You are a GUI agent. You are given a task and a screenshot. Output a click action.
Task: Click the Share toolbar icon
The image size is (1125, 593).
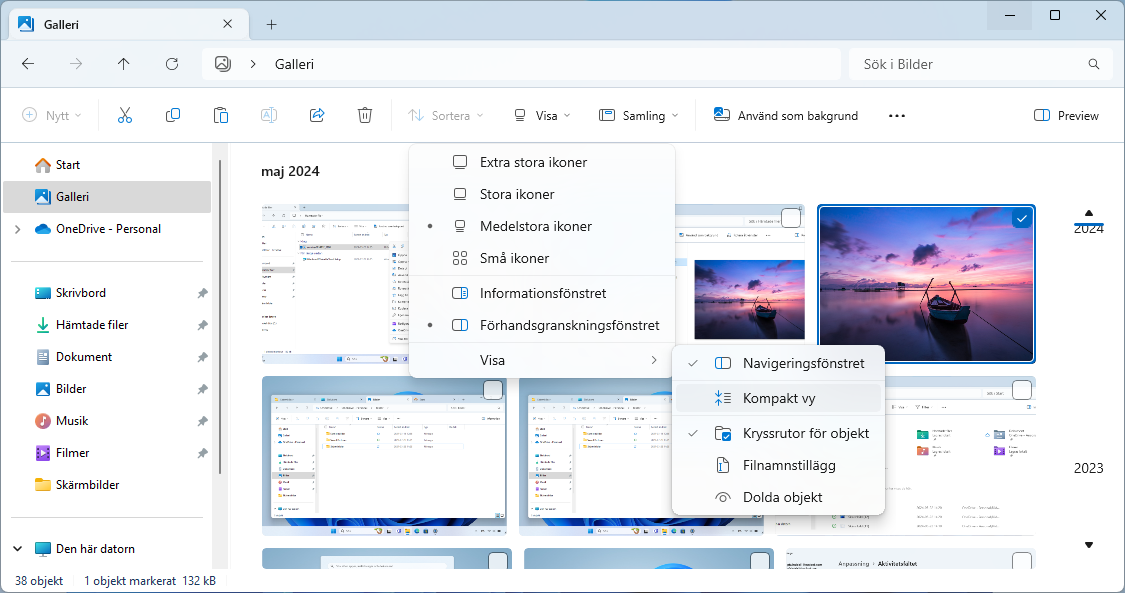pos(317,115)
